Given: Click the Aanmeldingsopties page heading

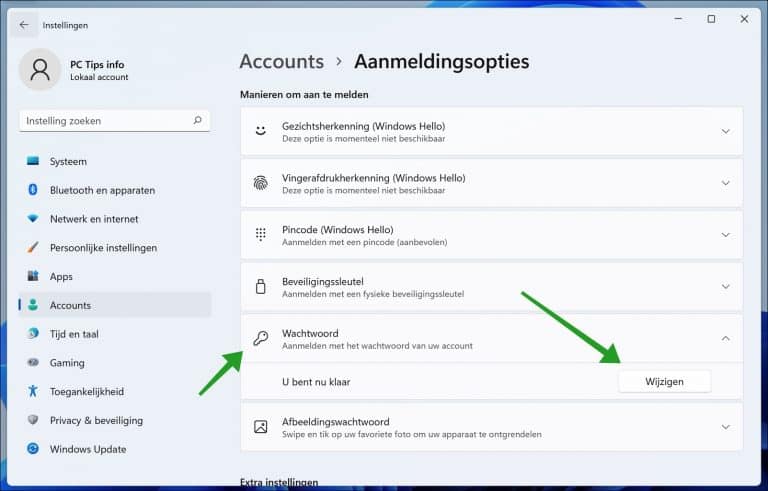Looking at the screenshot, I should (442, 62).
